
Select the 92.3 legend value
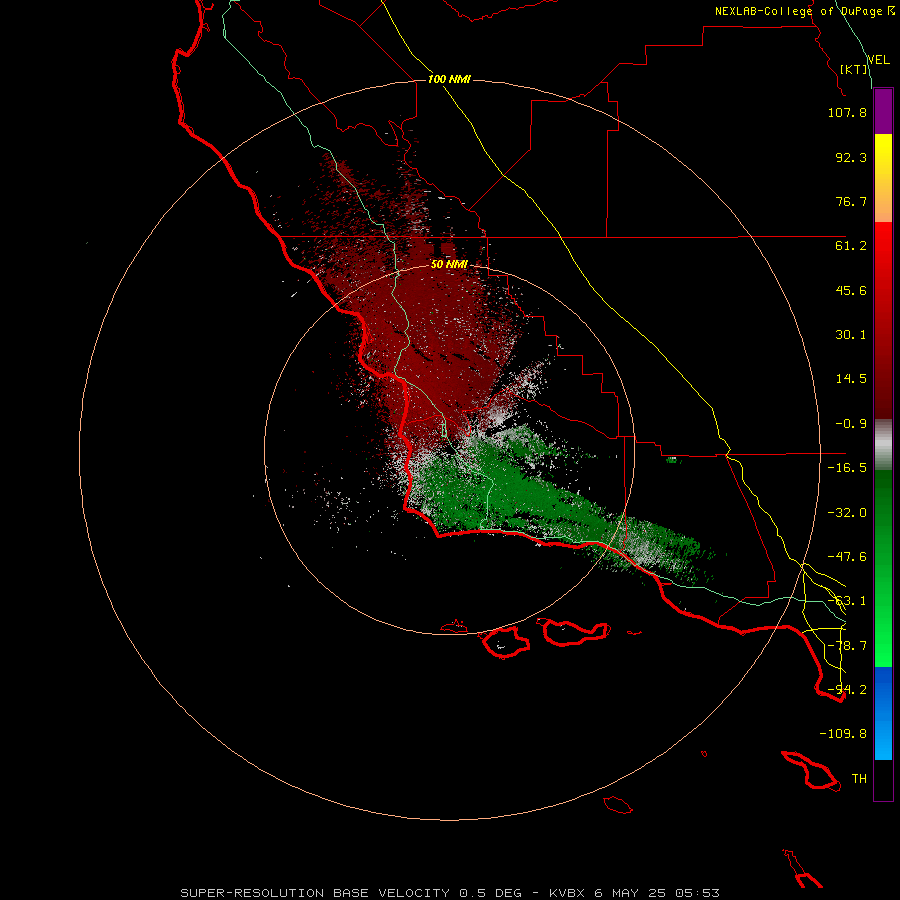click(851, 157)
